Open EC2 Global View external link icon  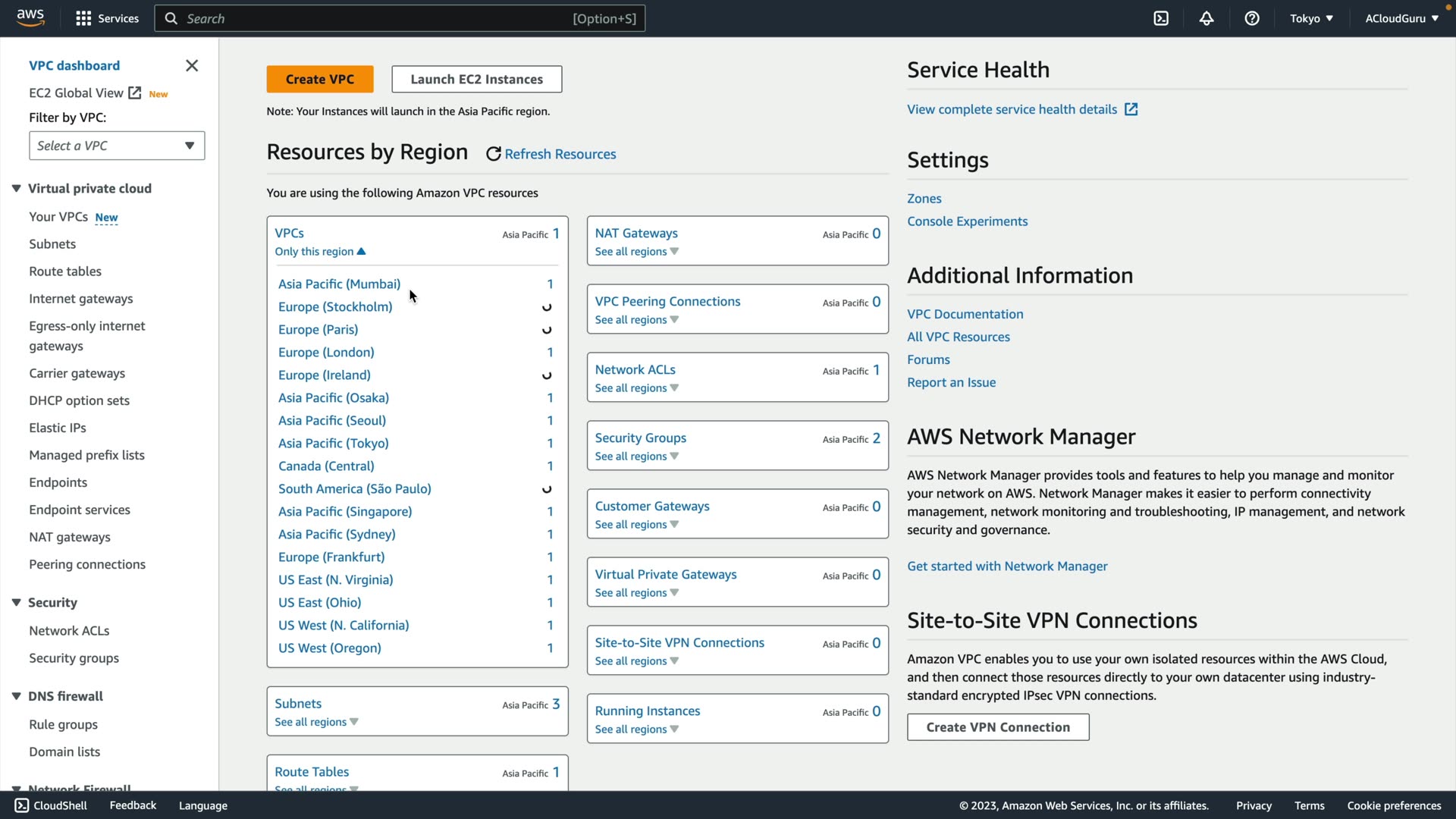coord(135,93)
